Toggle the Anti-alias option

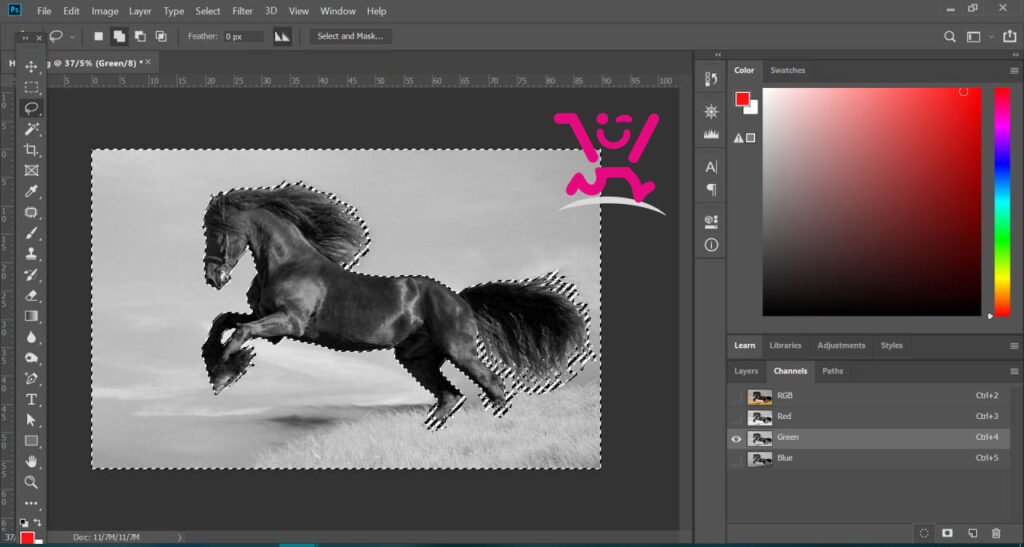coord(282,37)
